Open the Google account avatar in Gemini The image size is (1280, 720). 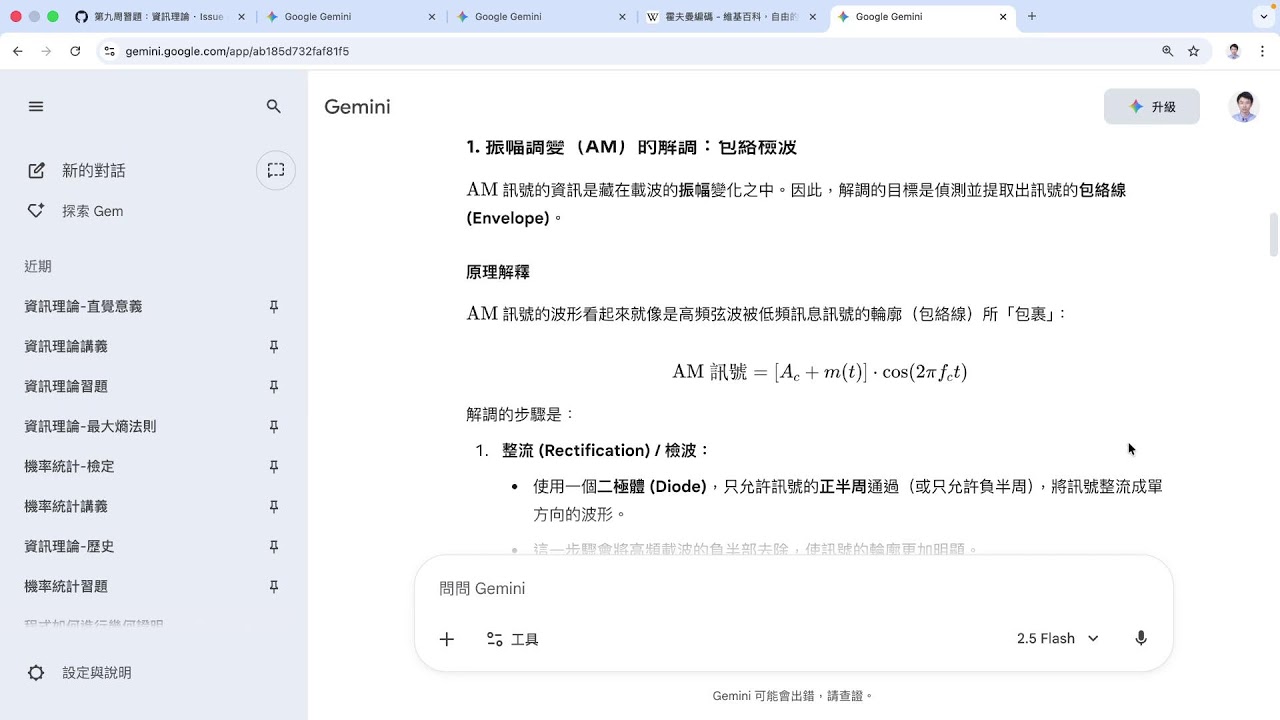point(1244,107)
